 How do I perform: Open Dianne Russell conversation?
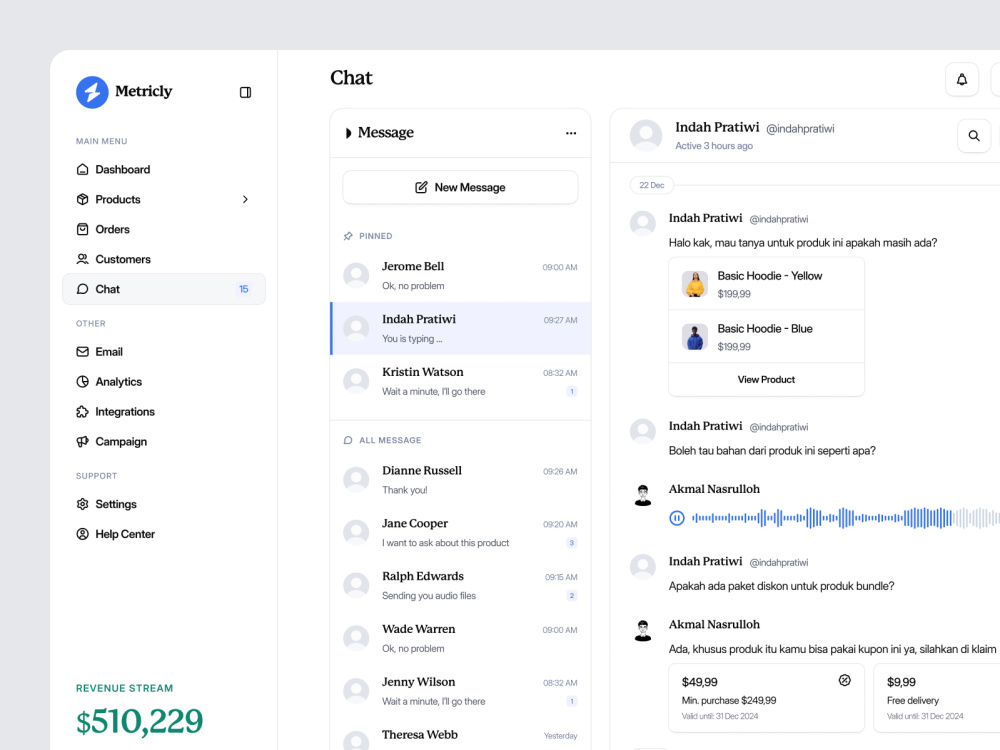click(460, 480)
